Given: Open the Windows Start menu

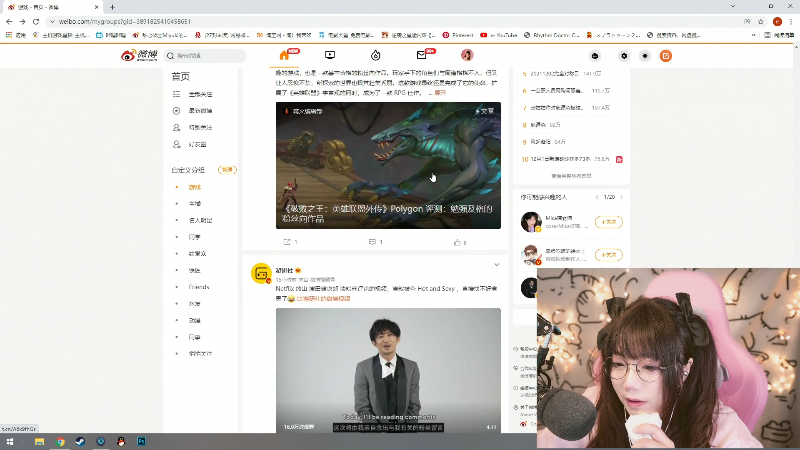Looking at the screenshot, I should 10,442.
